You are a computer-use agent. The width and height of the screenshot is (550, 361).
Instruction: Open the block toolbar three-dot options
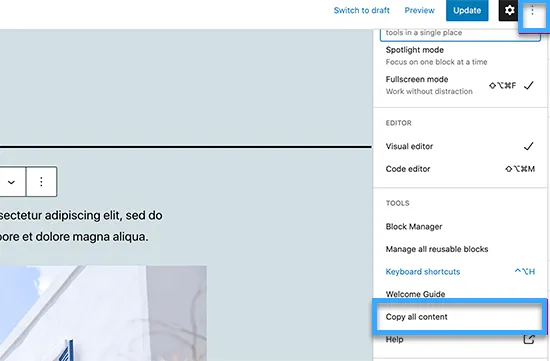coord(41,182)
